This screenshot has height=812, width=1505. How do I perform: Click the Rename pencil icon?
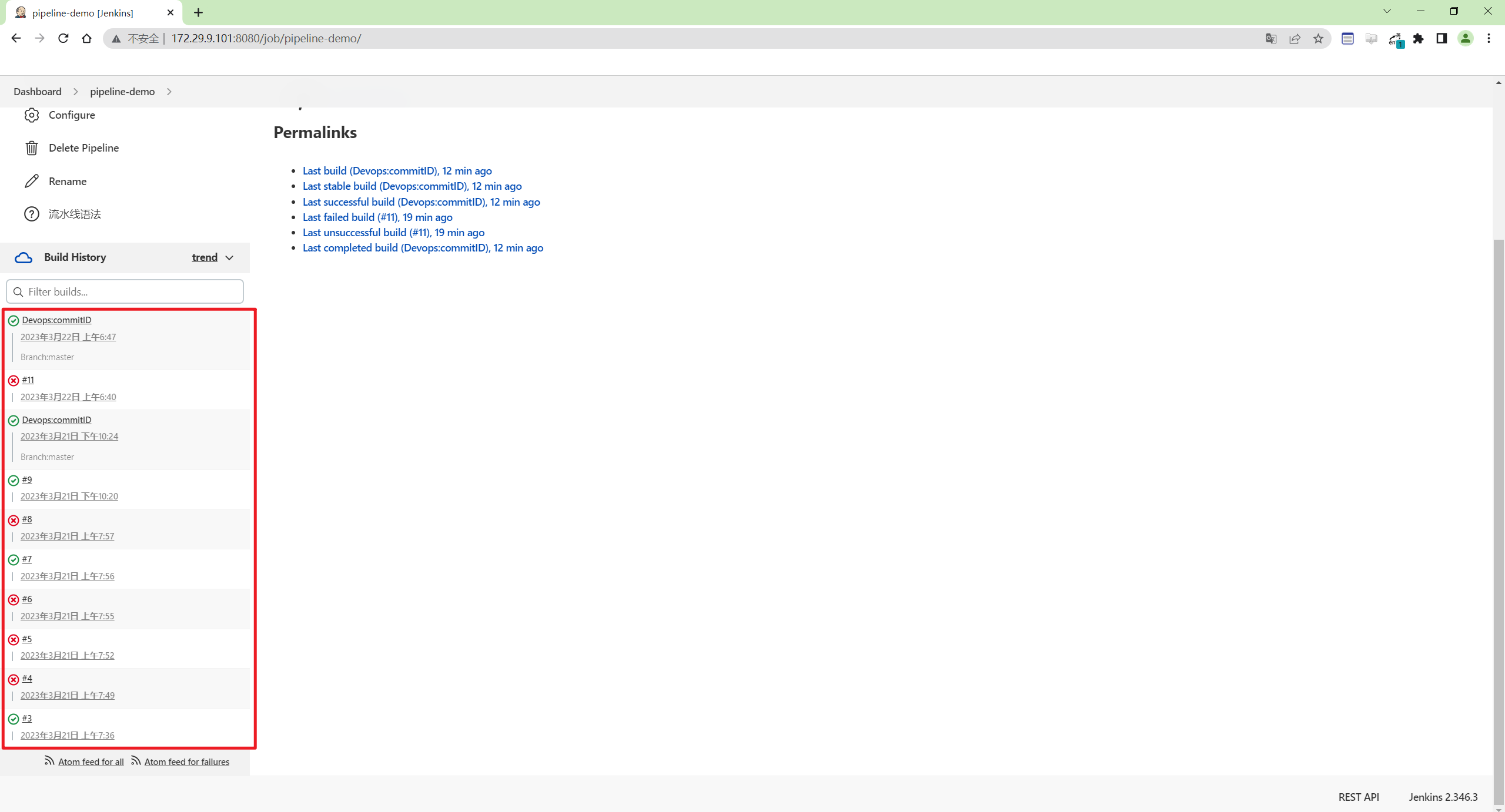(x=32, y=181)
